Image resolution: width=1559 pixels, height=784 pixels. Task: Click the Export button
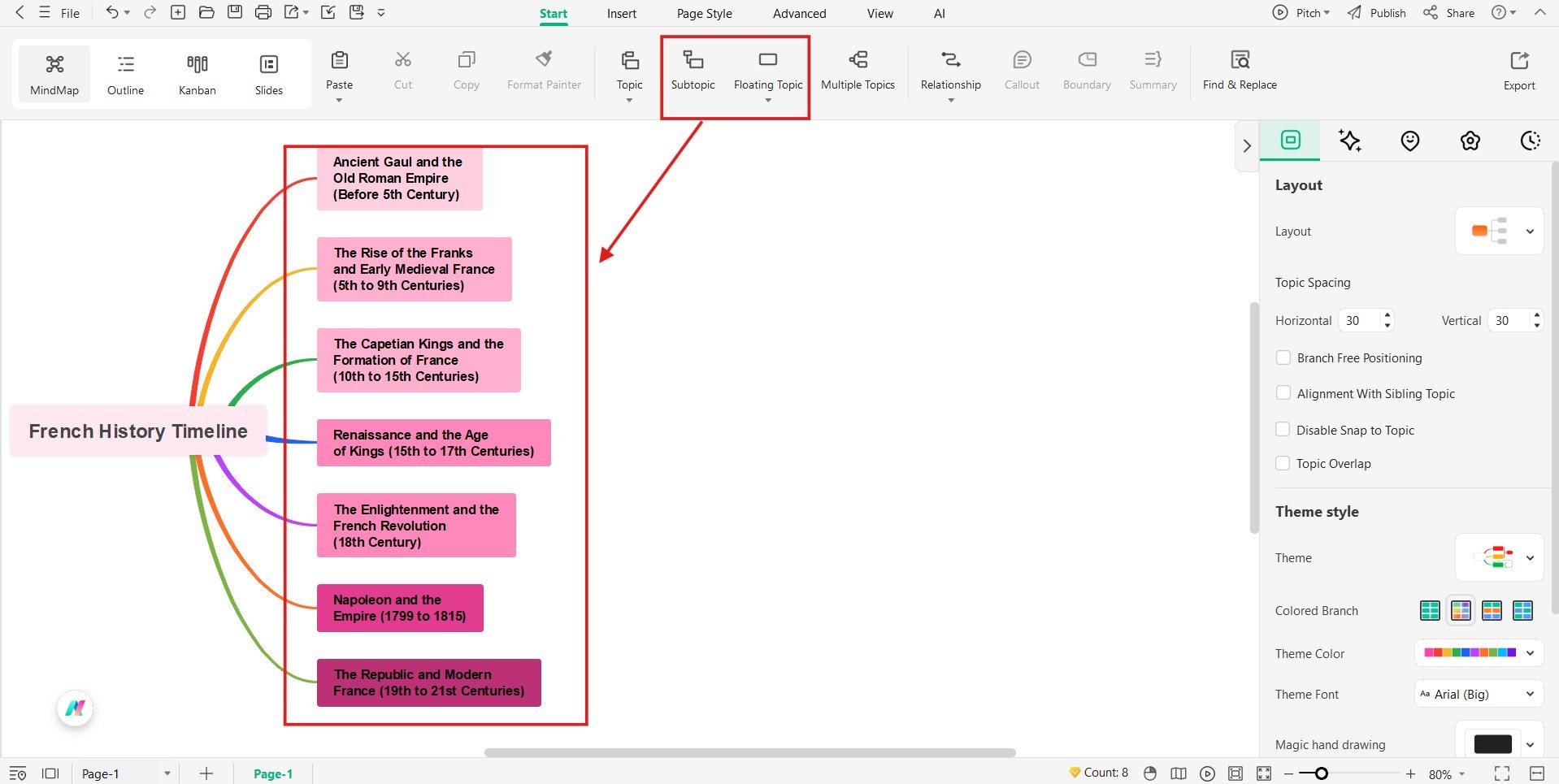pos(1518,71)
